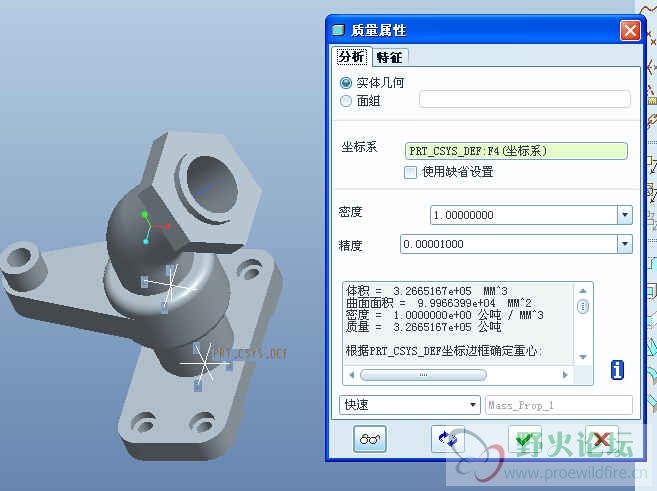Click the 精度 value field
This screenshot has width=657, height=491.
pyautogui.click(x=509, y=244)
